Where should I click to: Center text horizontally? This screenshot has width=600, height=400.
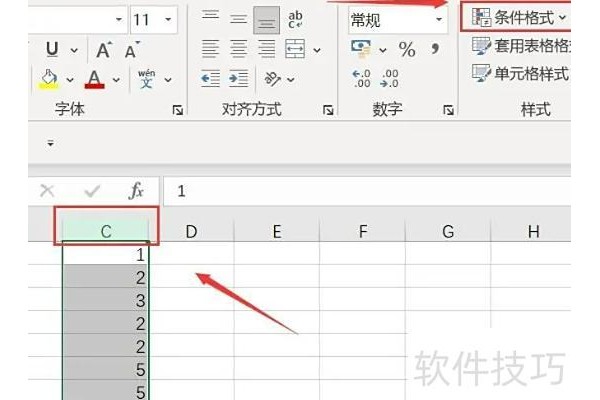238,49
